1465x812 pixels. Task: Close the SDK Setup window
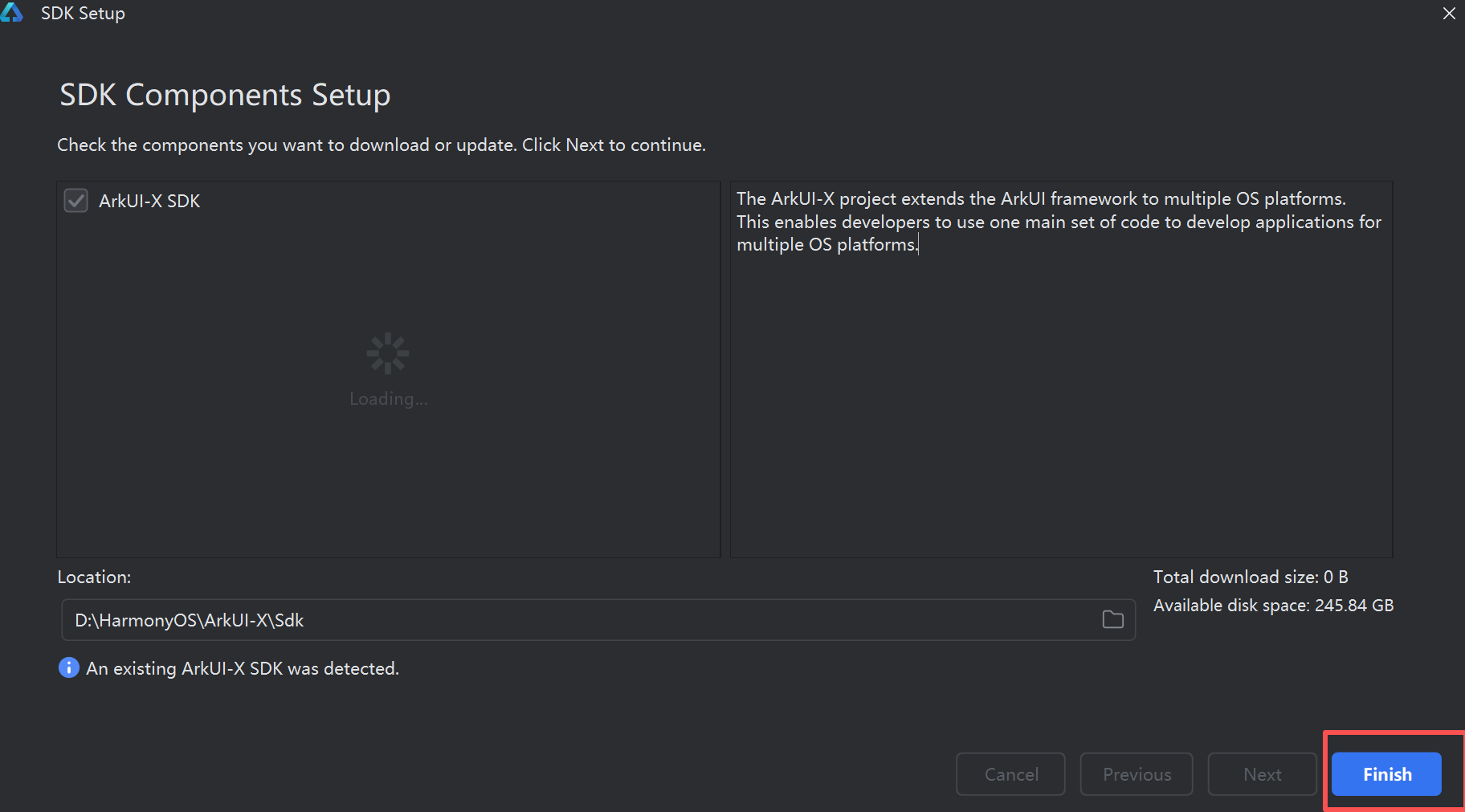1449,14
